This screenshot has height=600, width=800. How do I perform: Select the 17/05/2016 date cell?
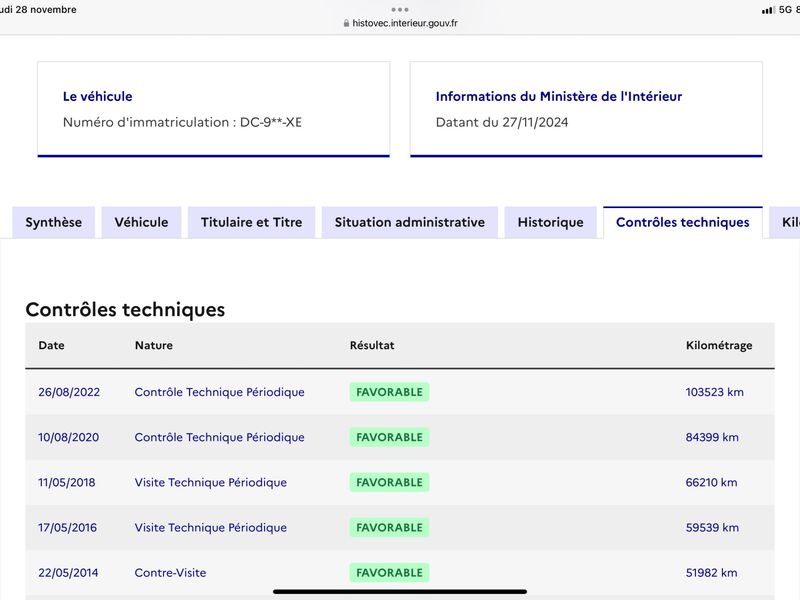click(67, 528)
